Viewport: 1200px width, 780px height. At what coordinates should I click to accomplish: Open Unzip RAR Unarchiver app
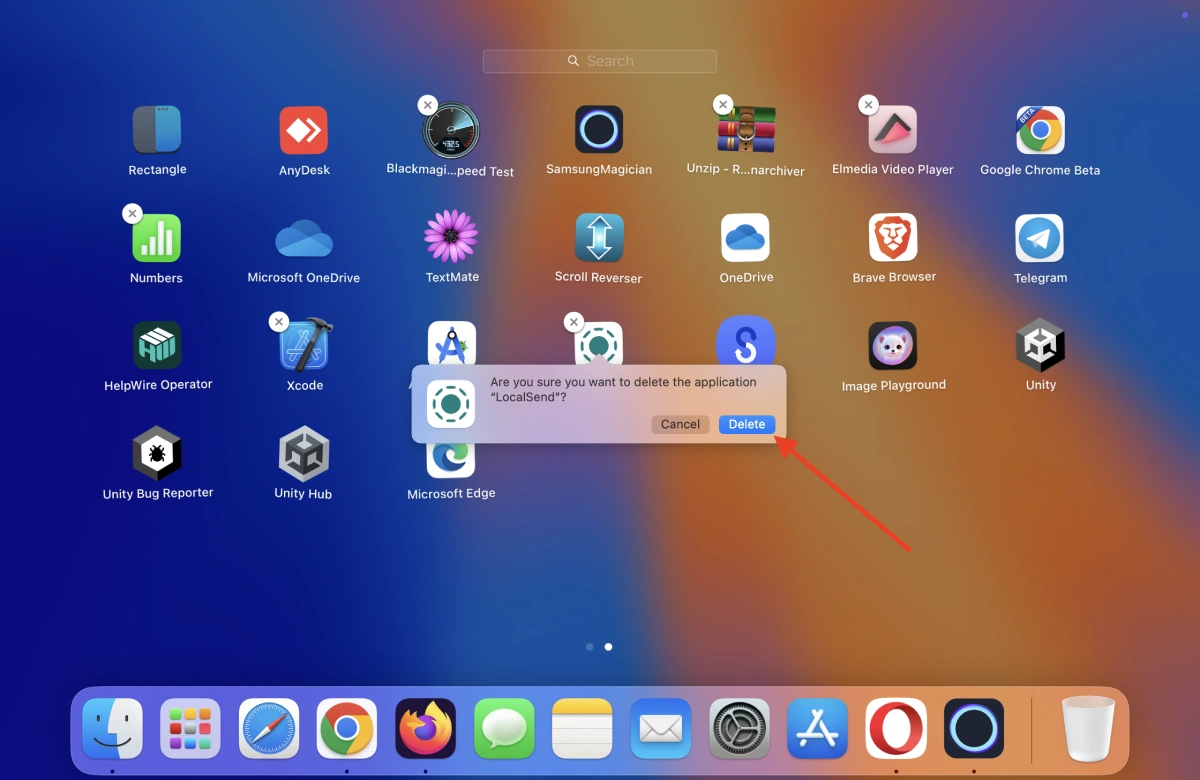point(746,130)
